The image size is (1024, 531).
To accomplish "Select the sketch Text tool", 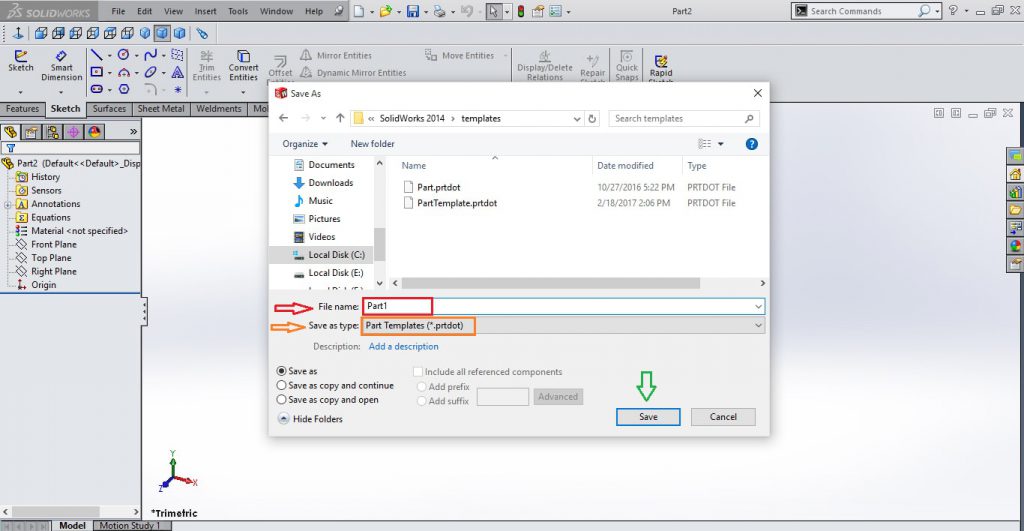I will pos(178,72).
